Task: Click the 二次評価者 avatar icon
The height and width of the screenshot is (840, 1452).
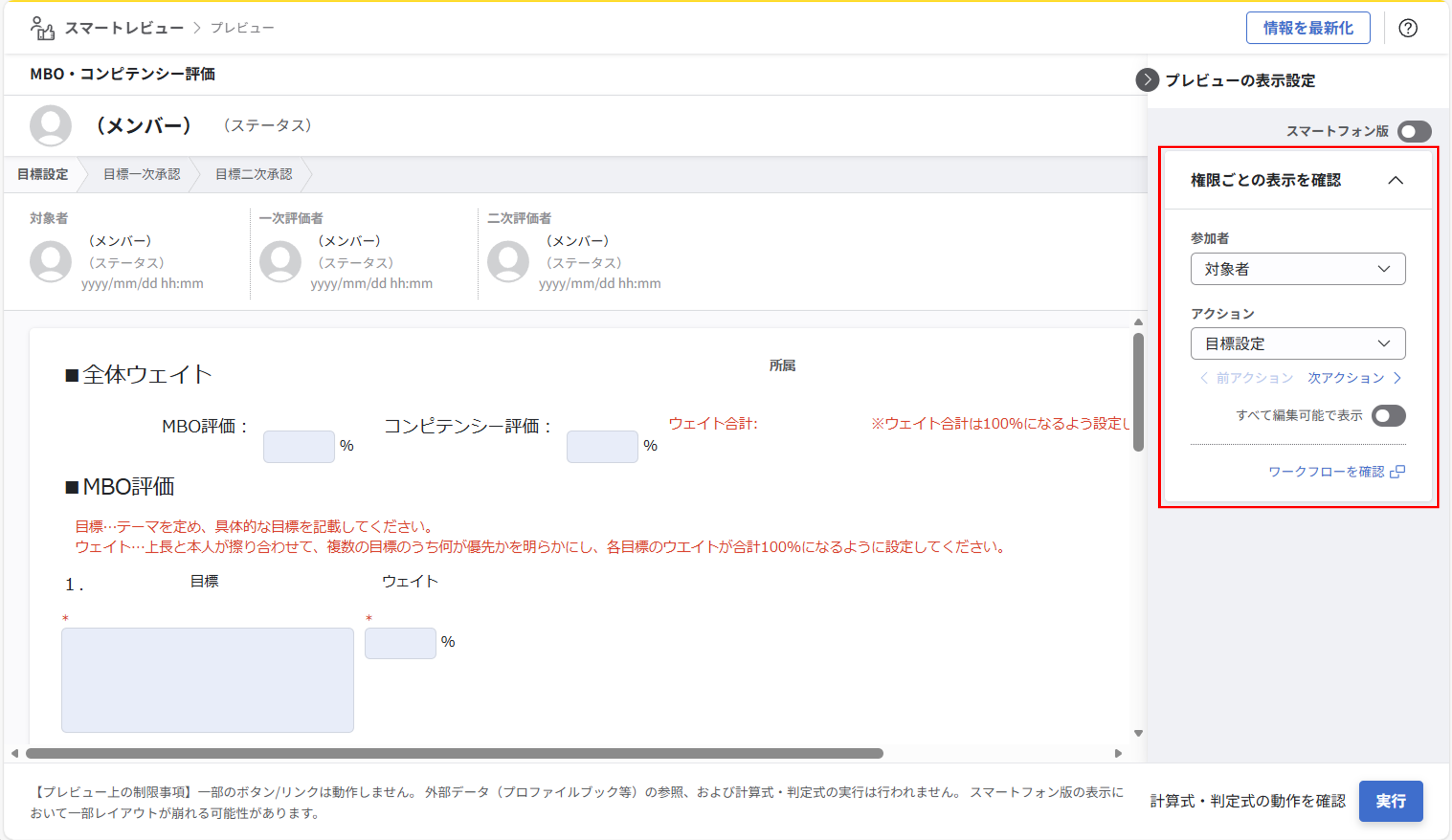Action: (508, 261)
